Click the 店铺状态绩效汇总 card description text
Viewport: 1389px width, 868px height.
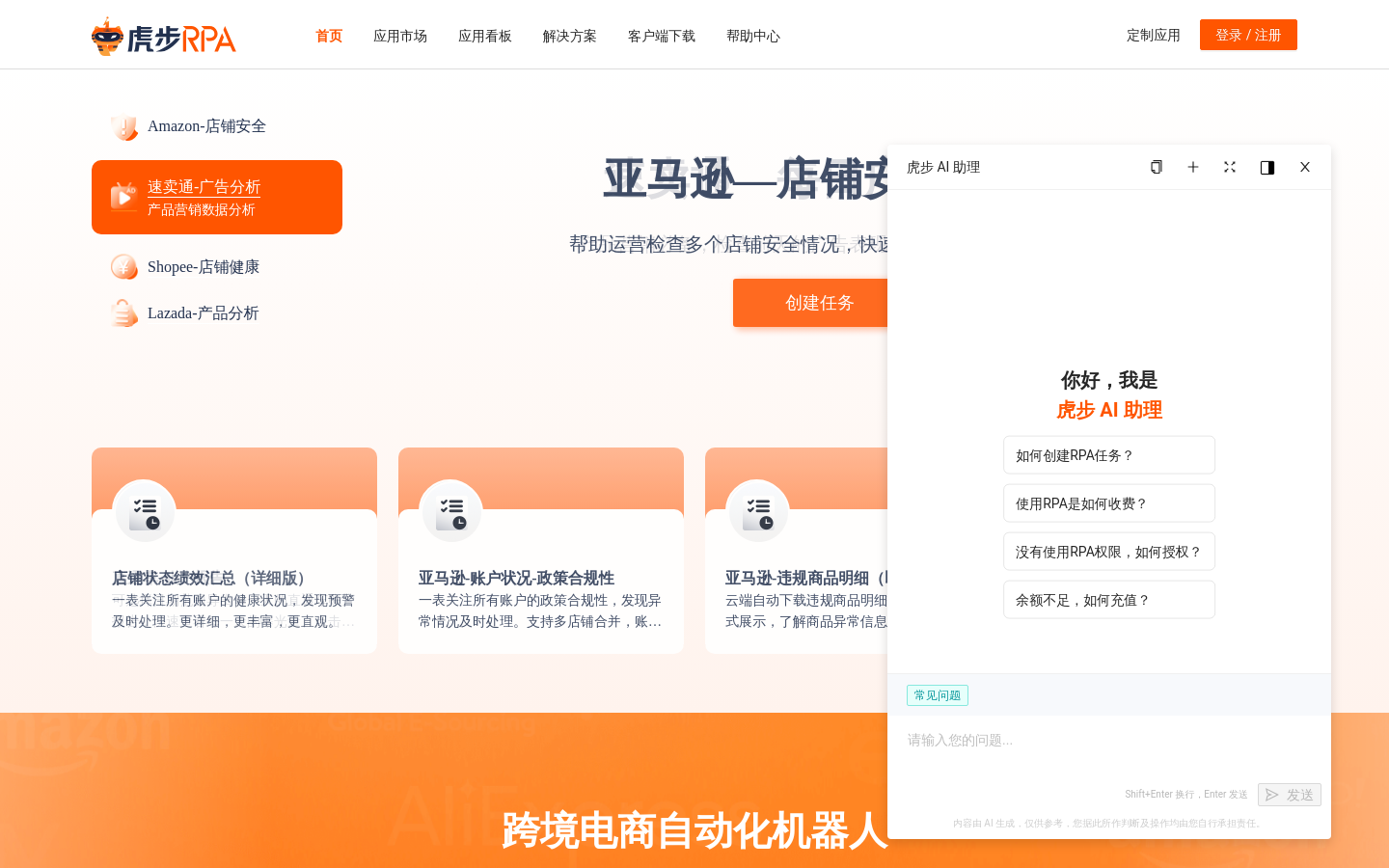pyautogui.click(x=233, y=610)
